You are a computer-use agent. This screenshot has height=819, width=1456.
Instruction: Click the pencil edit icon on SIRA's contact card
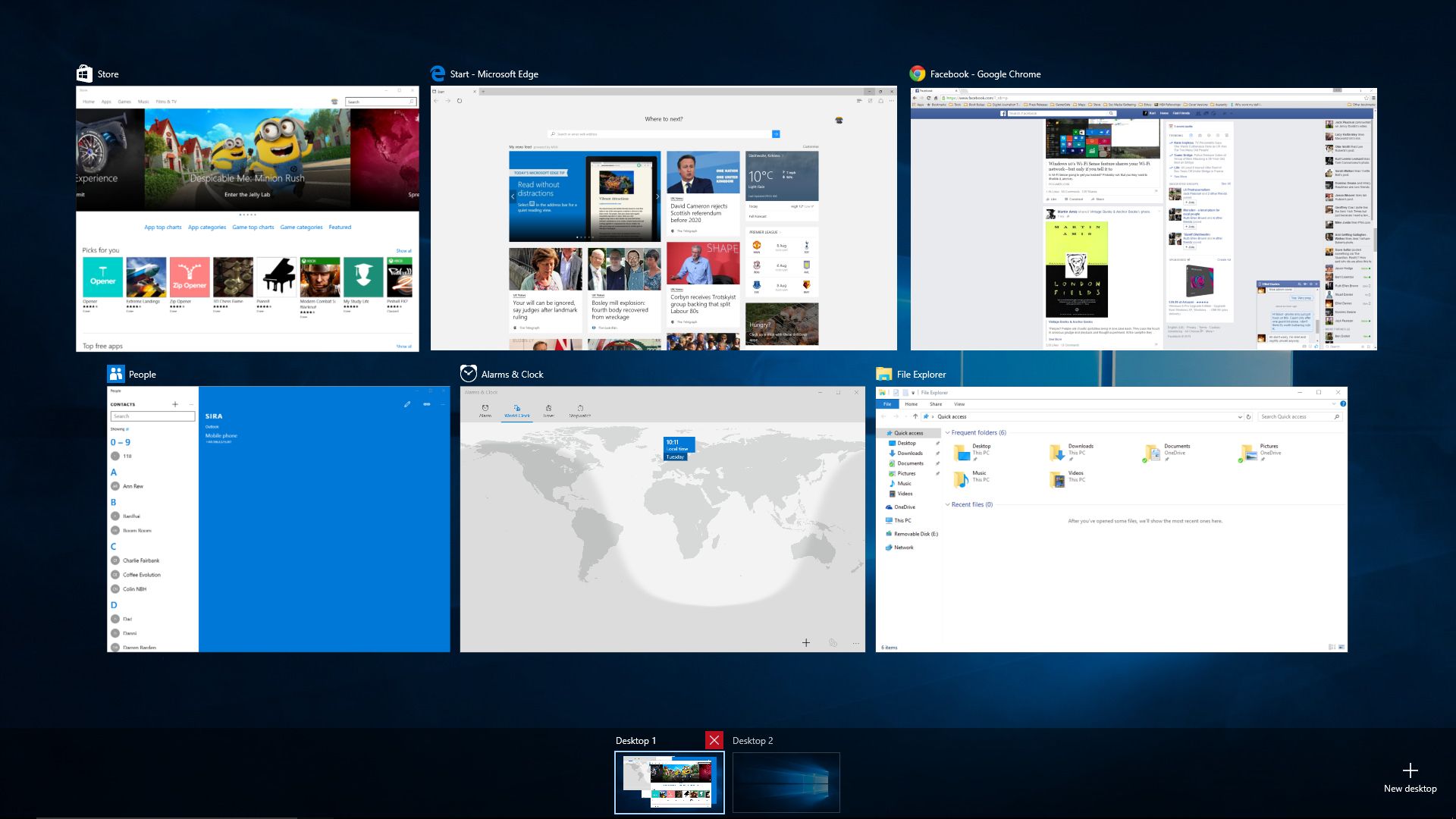coord(407,405)
